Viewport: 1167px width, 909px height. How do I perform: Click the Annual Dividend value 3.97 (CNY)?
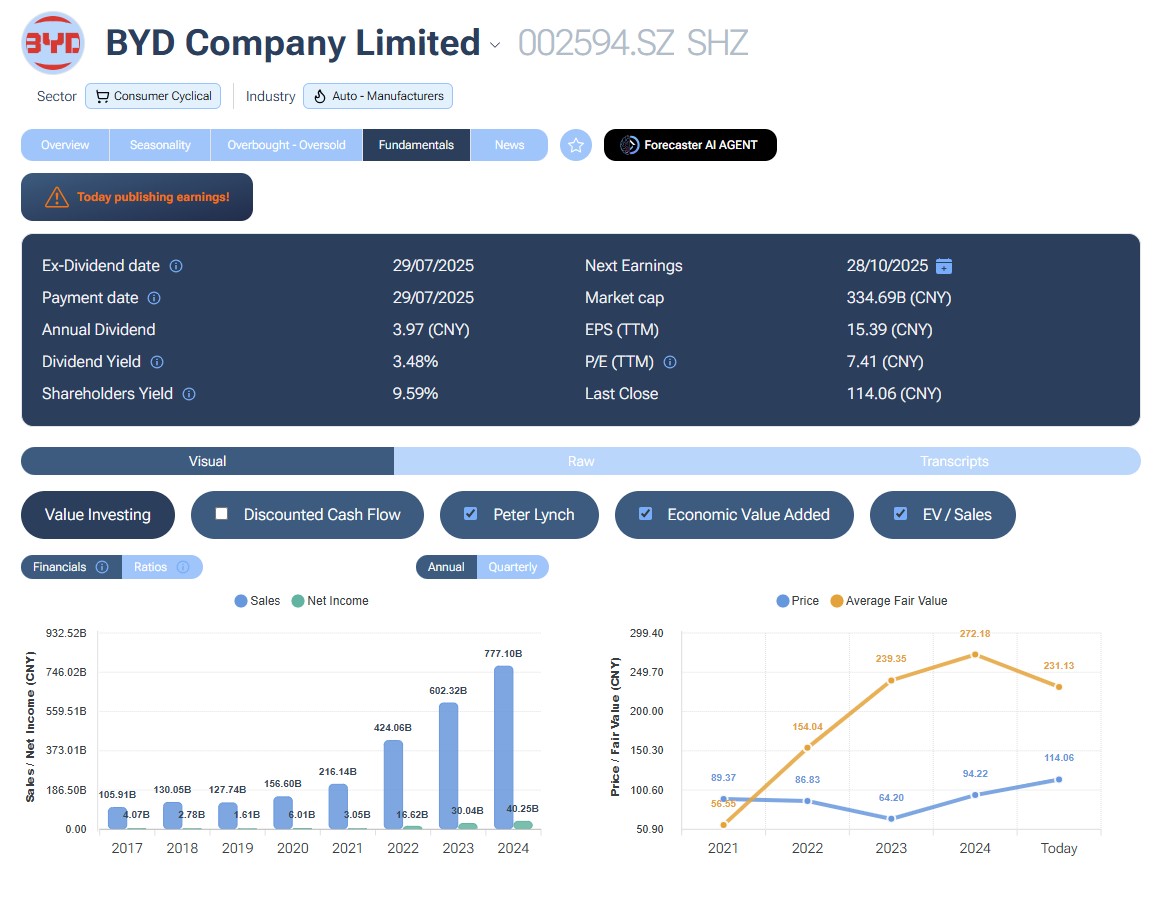pyautogui.click(x=431, y=330)
